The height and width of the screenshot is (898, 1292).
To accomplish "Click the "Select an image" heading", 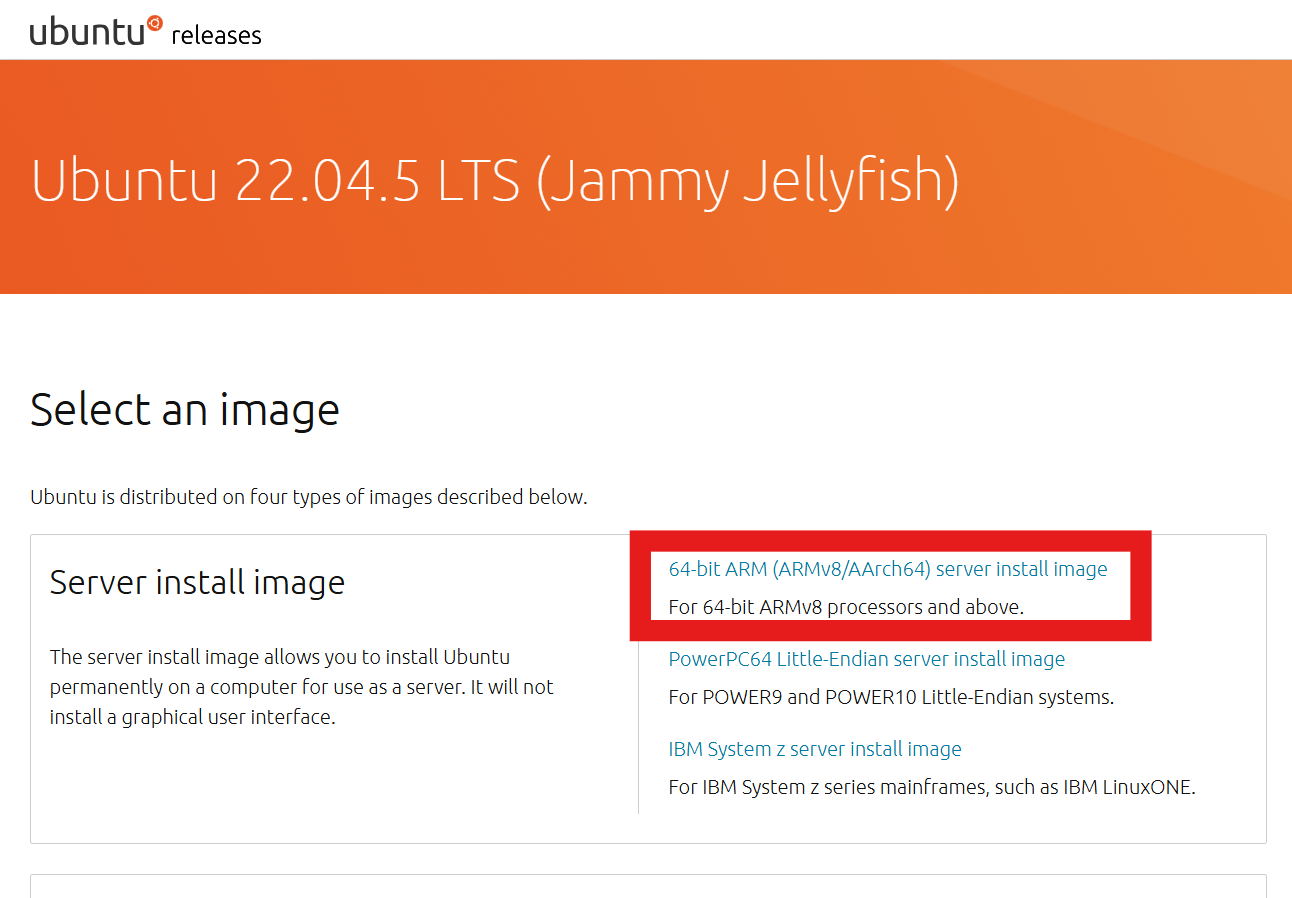I will tap(185, 410).
